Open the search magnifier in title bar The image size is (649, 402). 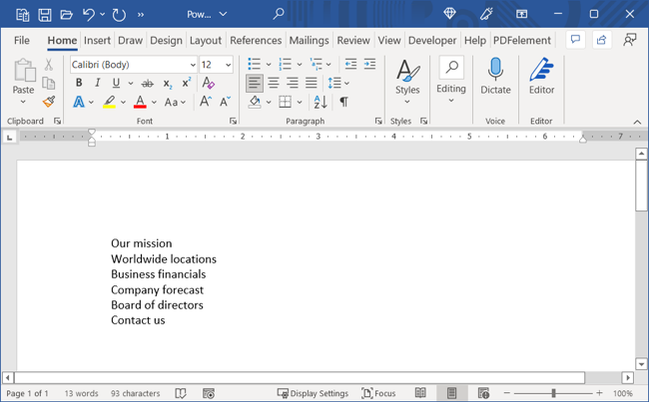point(278,14)
